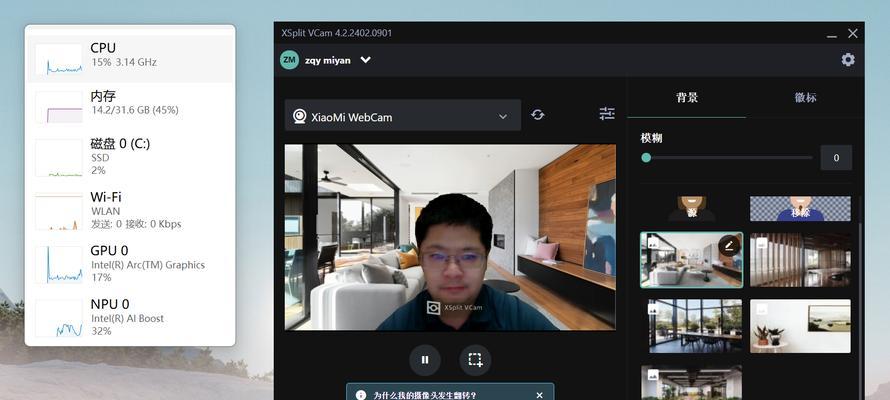Choose the white wall with plants background

pos(800,326)
